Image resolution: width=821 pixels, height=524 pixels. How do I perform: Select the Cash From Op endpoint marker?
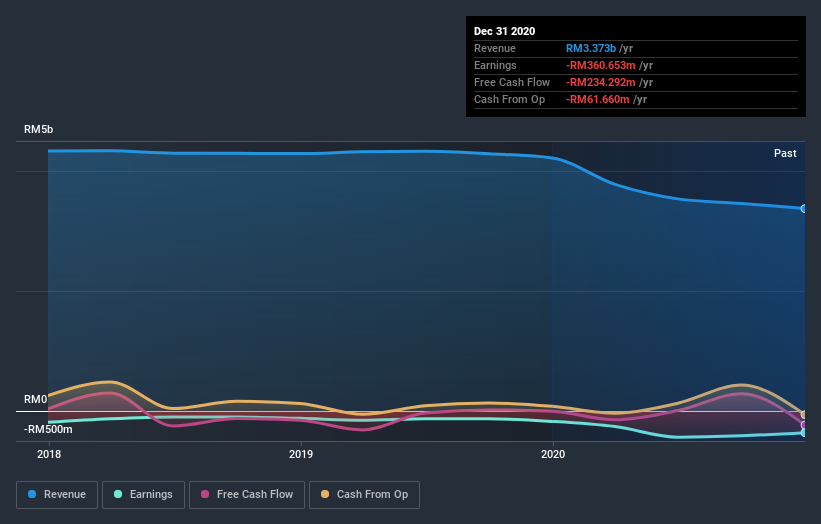pyautogui.click(x=804, y=415)
